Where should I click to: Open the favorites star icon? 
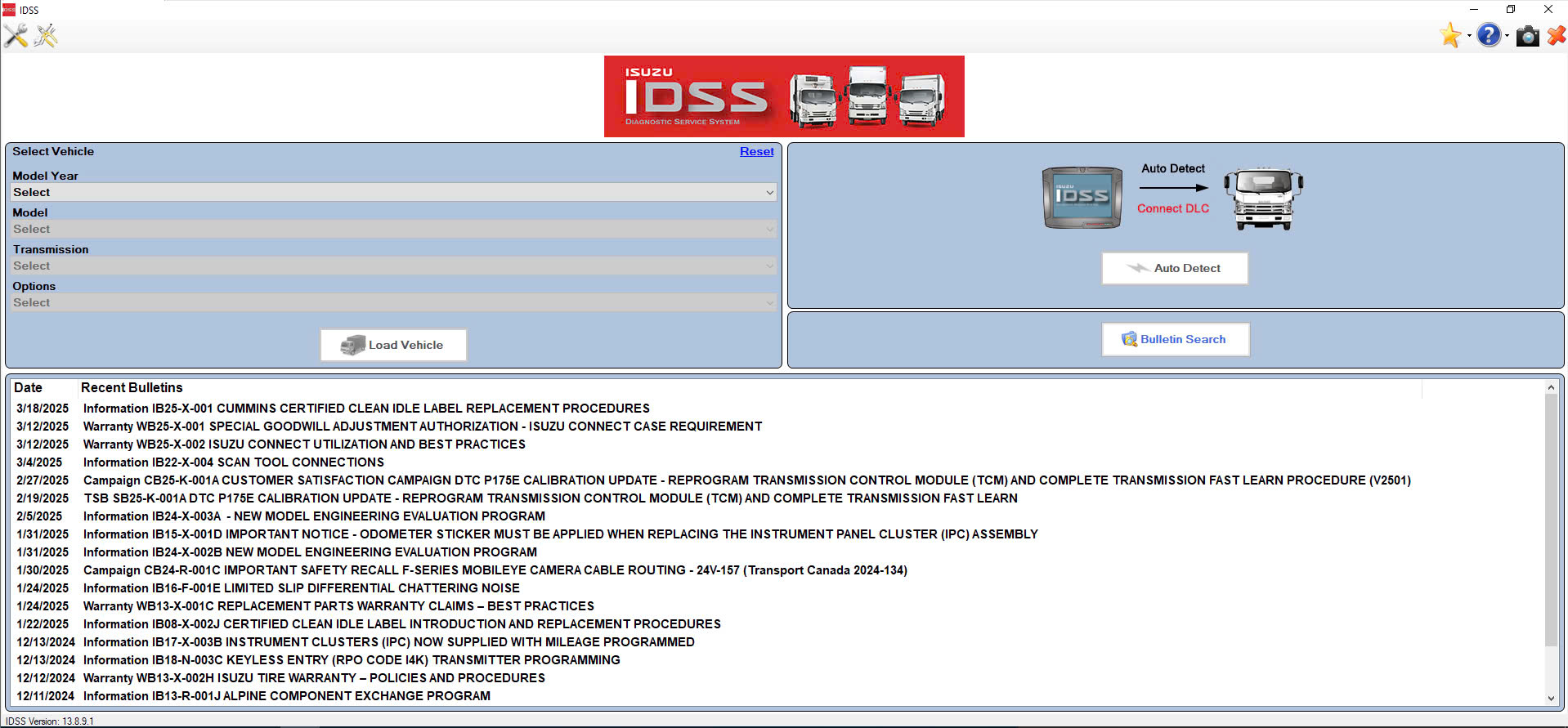(1450, 35)
